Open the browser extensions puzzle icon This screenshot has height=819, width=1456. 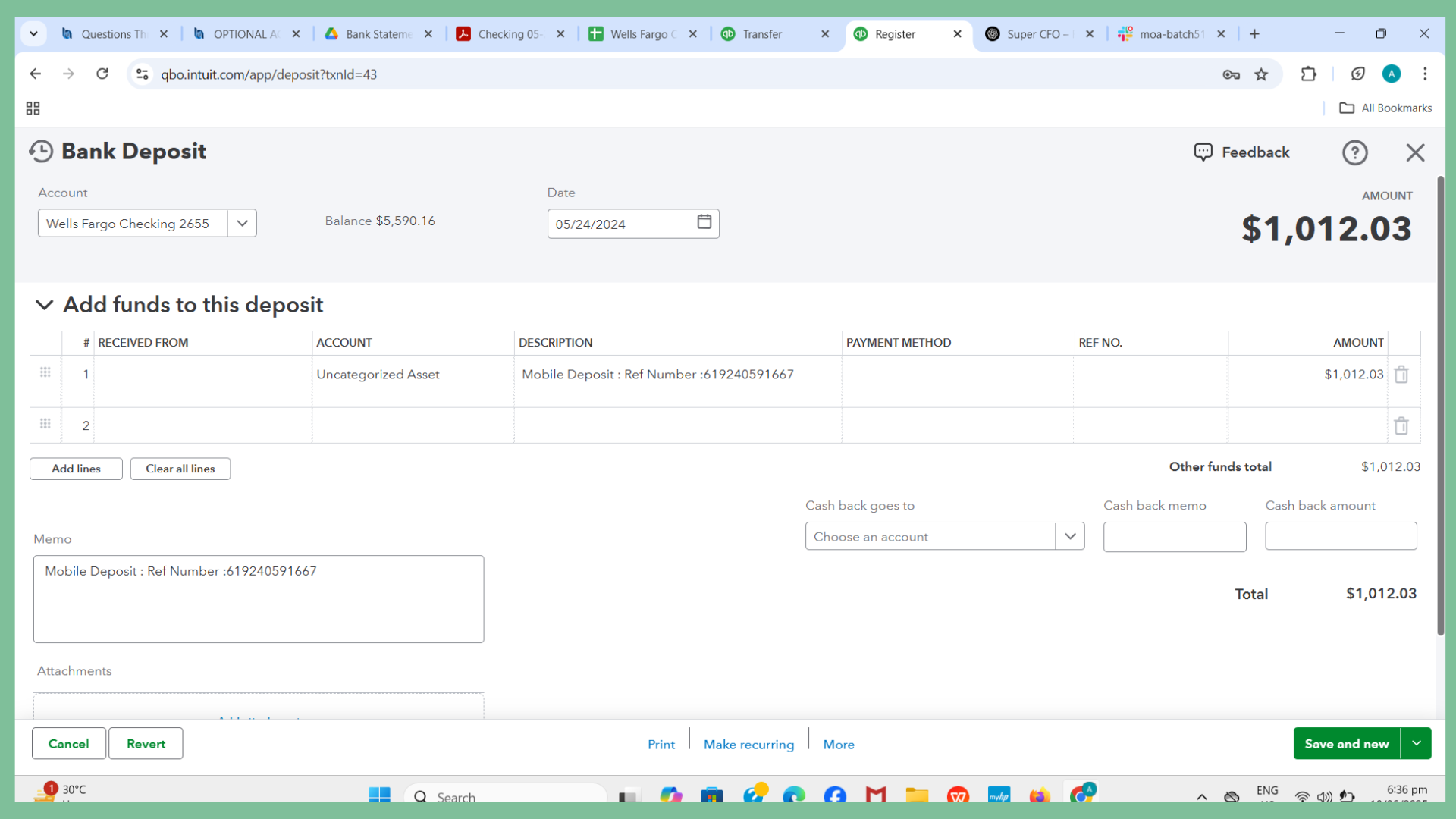click(1308, 74)
